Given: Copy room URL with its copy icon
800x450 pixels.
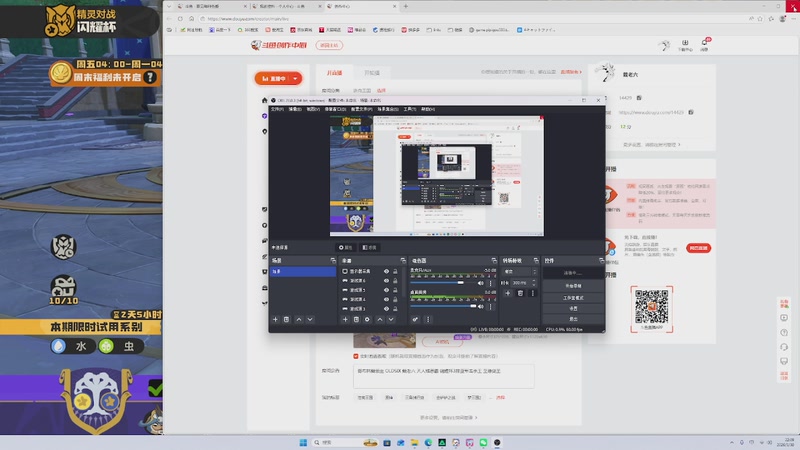Looking at the screenshot, I should point(691,112).
